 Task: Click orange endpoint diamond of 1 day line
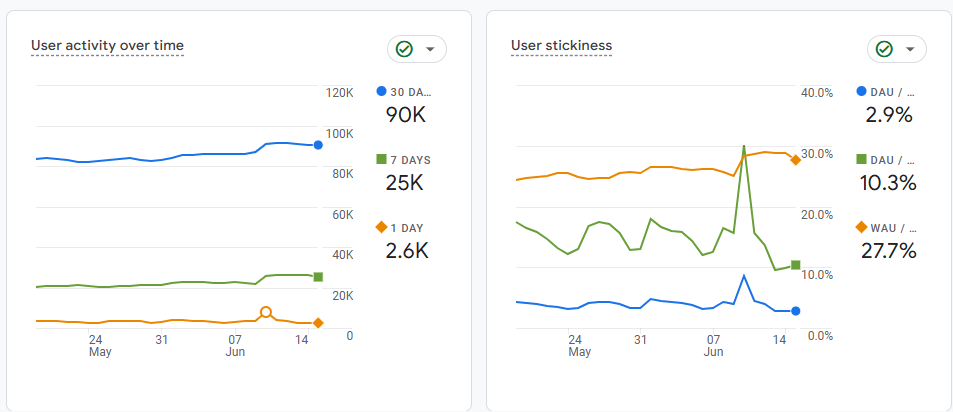[318, 323]
